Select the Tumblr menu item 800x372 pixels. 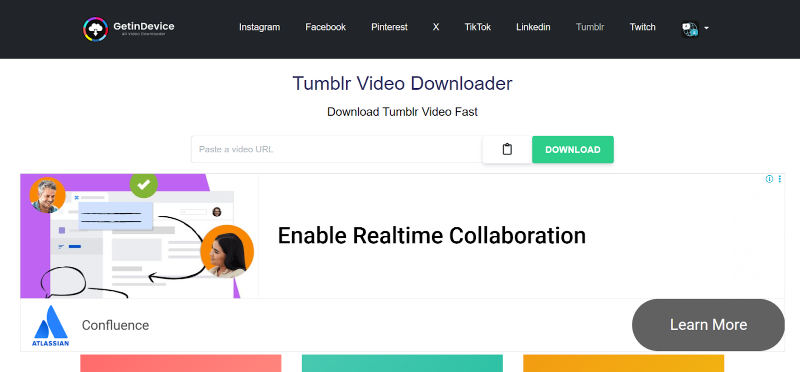(590, 27)
